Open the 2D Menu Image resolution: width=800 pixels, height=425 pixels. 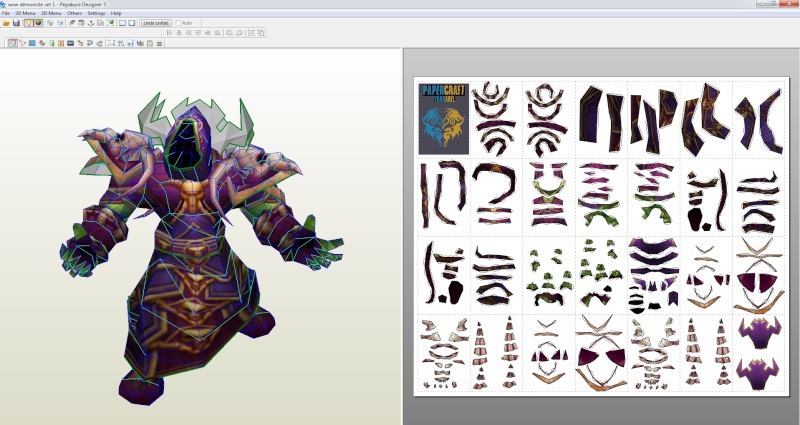(51, 13)
